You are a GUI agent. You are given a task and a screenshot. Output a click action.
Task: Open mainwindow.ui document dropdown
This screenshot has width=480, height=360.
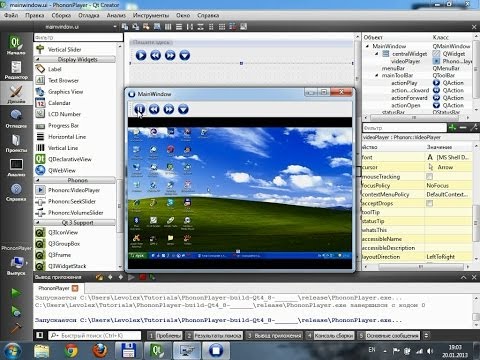point(115,27)
